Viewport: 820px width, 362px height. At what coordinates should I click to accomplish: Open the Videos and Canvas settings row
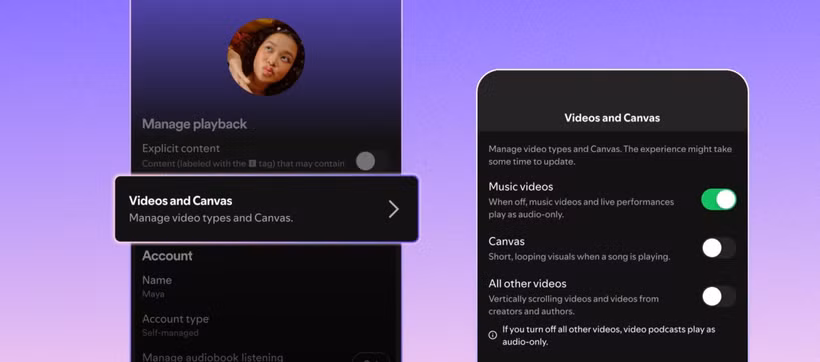pos(266,209)
